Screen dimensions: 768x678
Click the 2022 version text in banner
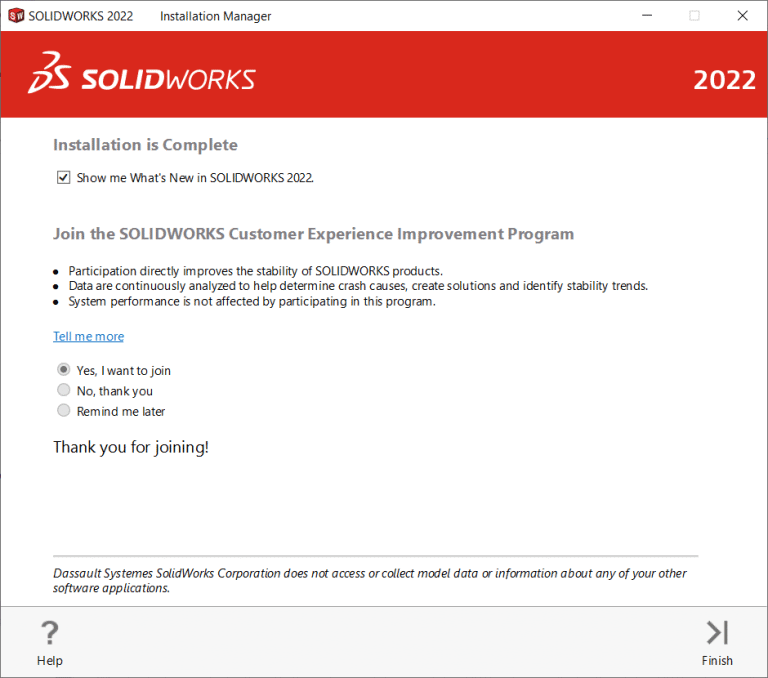click(724, 80)
